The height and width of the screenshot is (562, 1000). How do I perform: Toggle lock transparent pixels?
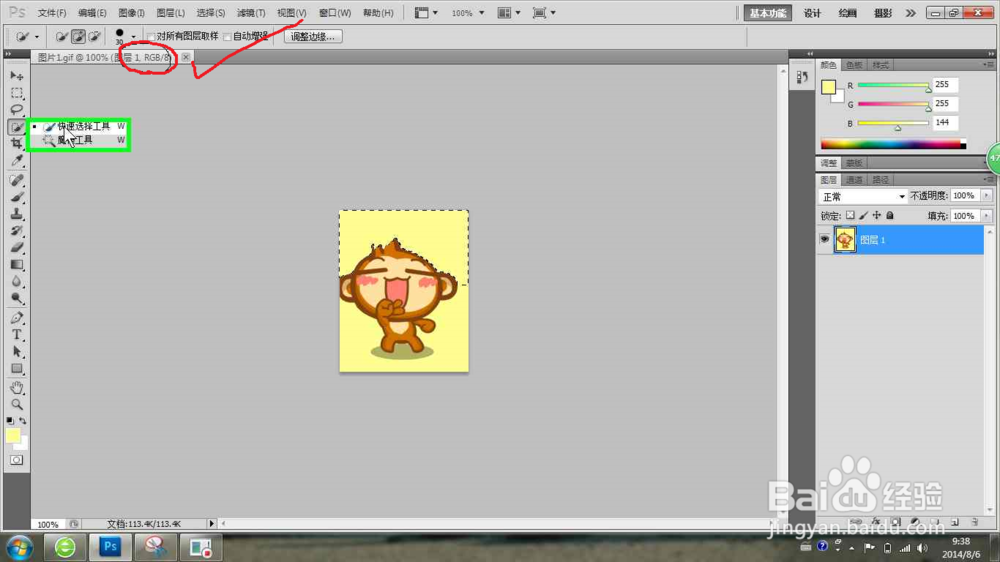[x=850, y=216]
